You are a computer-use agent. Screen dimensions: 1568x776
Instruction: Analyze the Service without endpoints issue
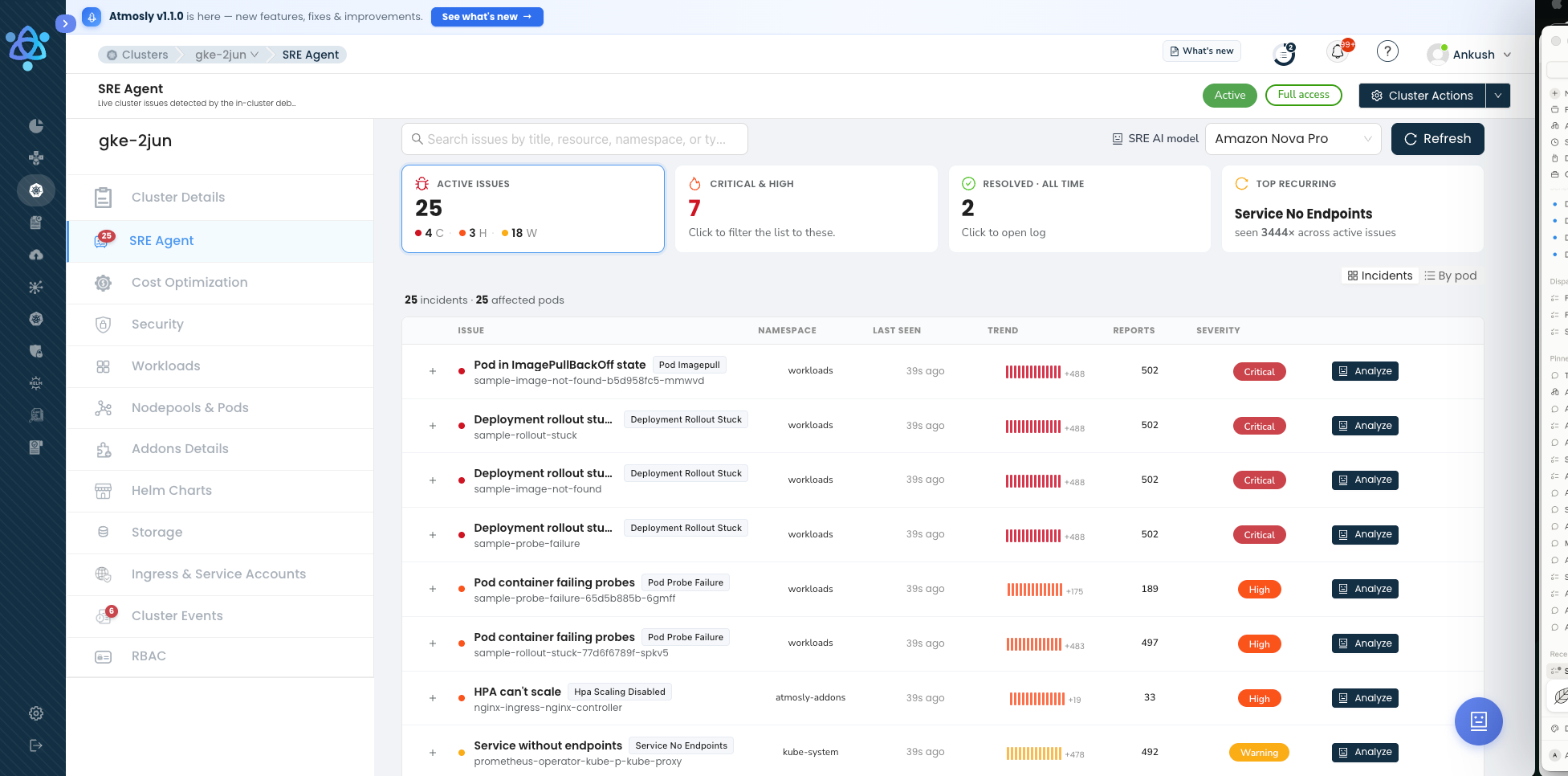coord(1365,753)
